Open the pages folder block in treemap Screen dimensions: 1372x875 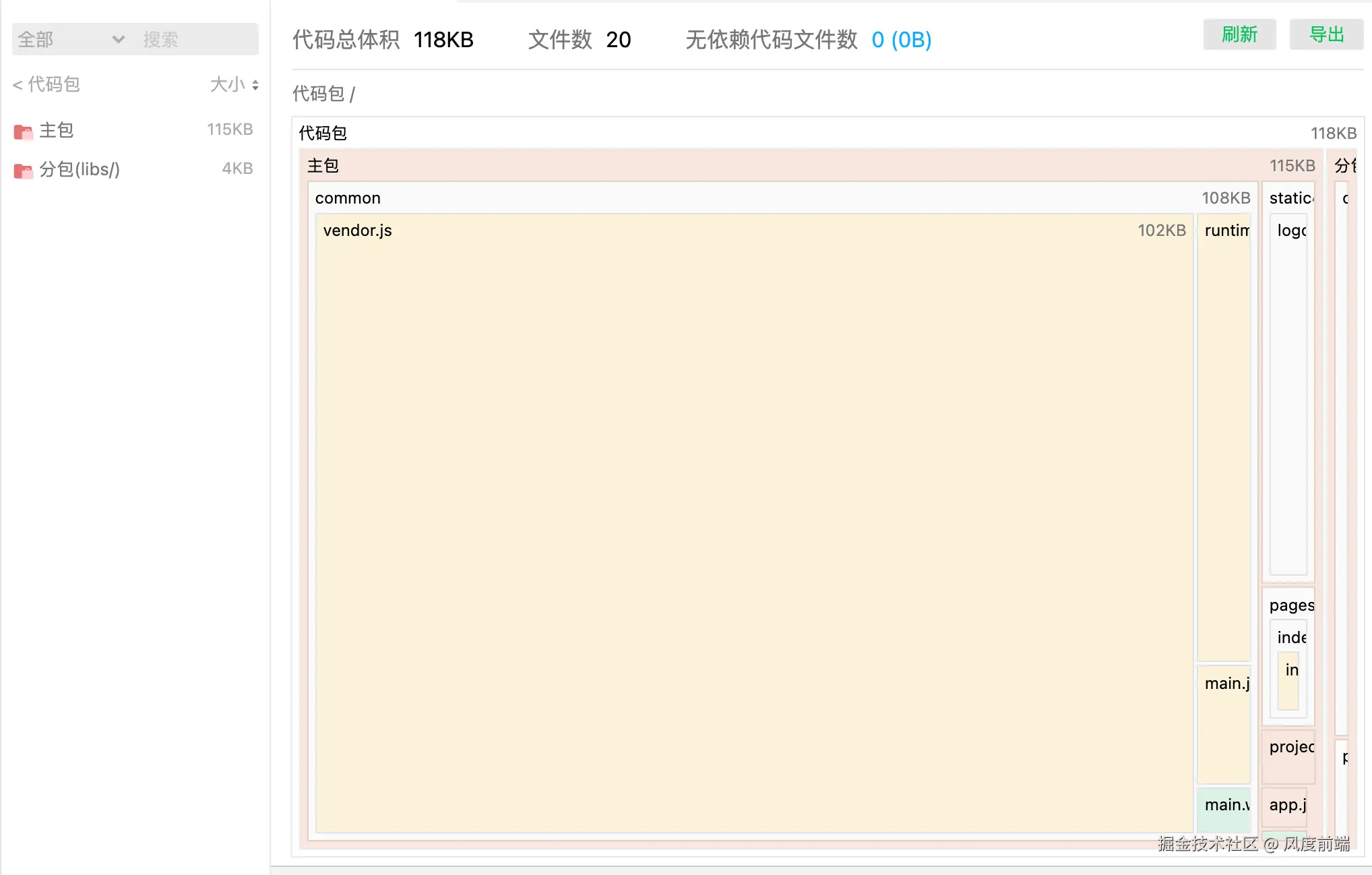(x=1290, y=605)
